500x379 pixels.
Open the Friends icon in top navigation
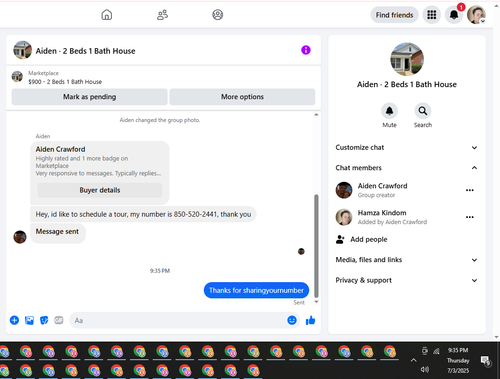click(162, 15)
